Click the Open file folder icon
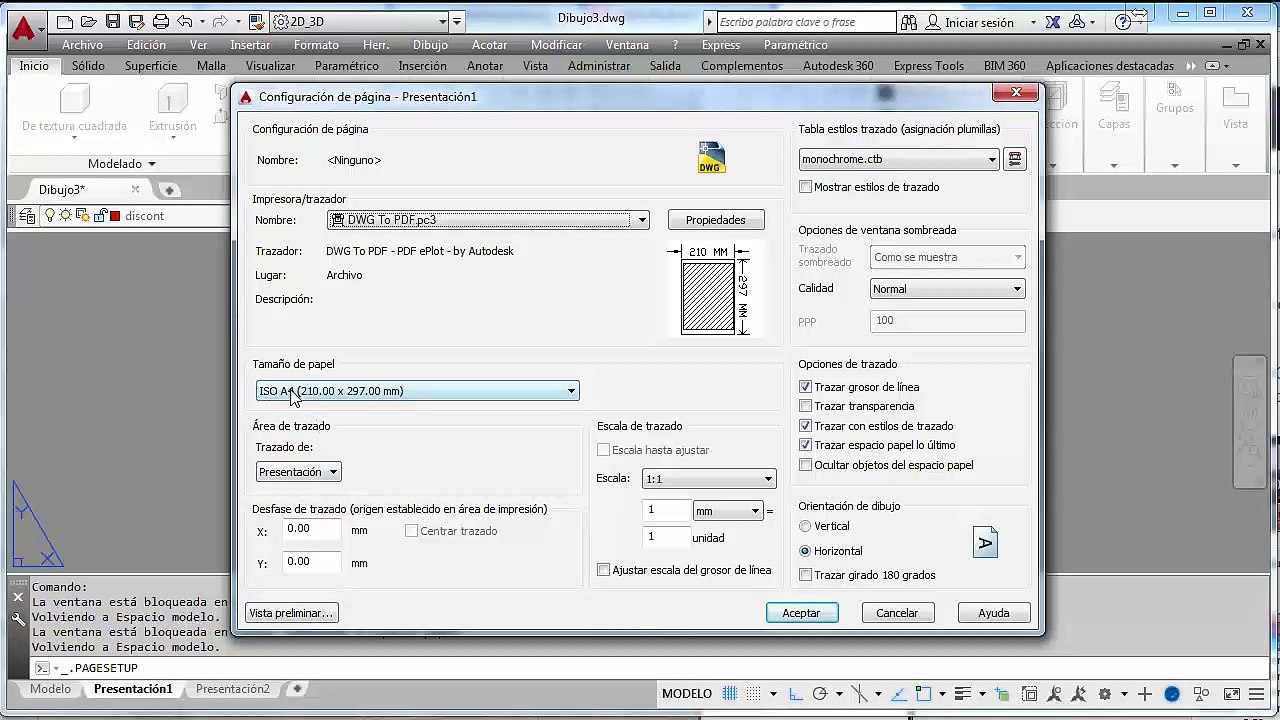 89,21
